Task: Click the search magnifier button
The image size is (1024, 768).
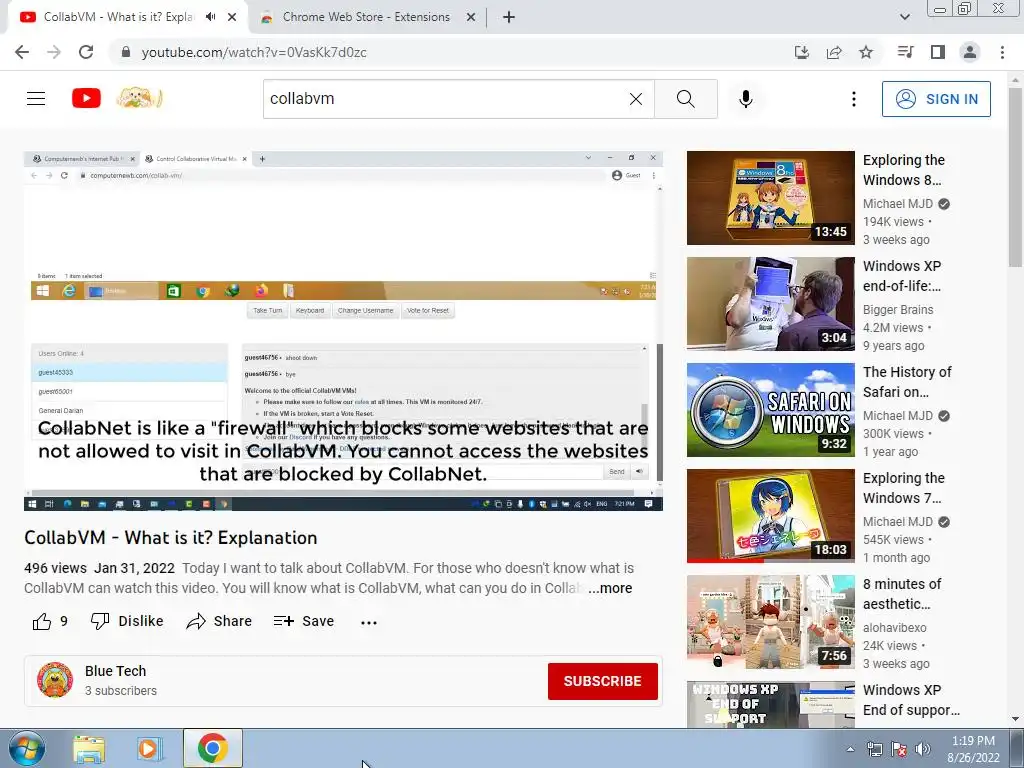Action: point(686,99)
